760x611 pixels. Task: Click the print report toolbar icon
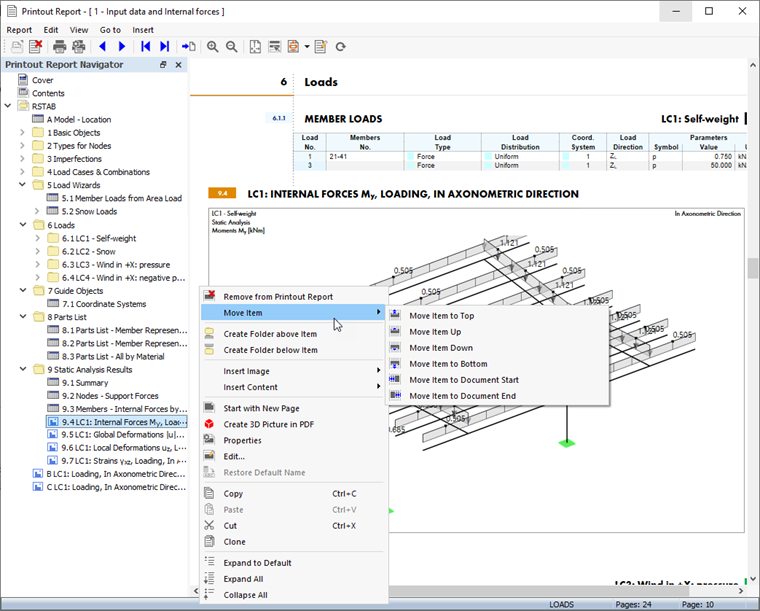click(x=60, y=47)
